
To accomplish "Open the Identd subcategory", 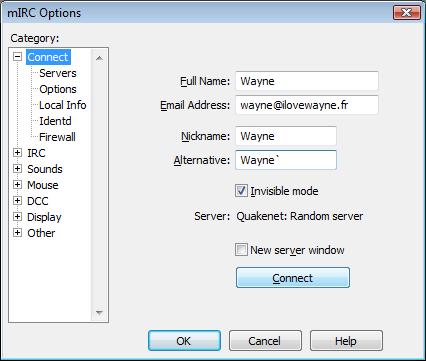I will coord(55,121).
